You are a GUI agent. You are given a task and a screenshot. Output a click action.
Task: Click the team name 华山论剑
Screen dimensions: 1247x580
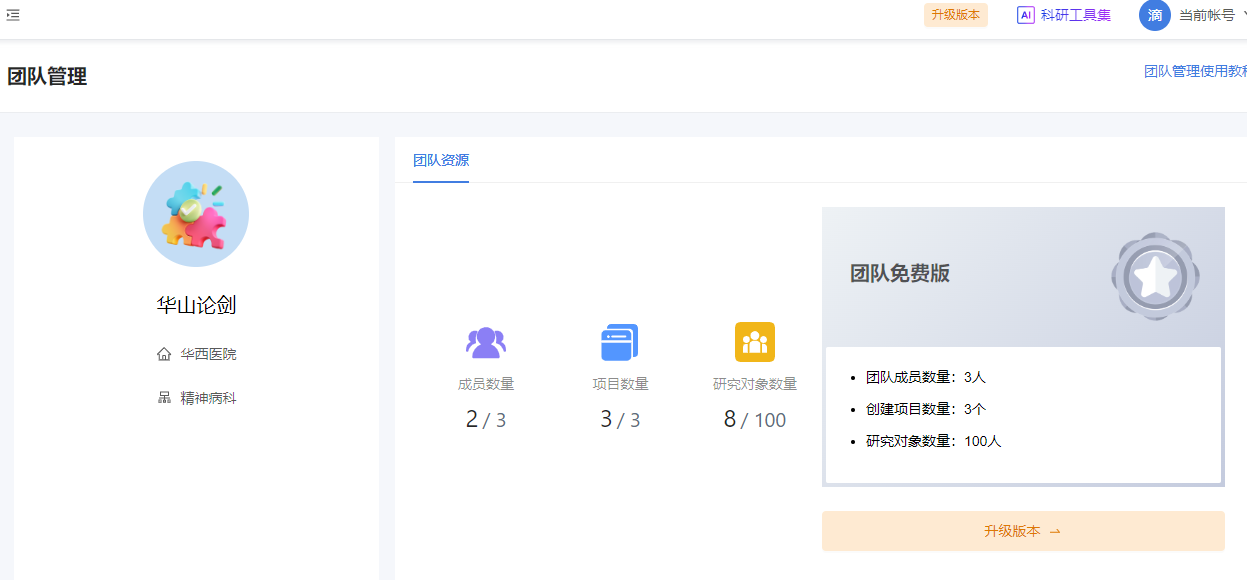(196, 305)
